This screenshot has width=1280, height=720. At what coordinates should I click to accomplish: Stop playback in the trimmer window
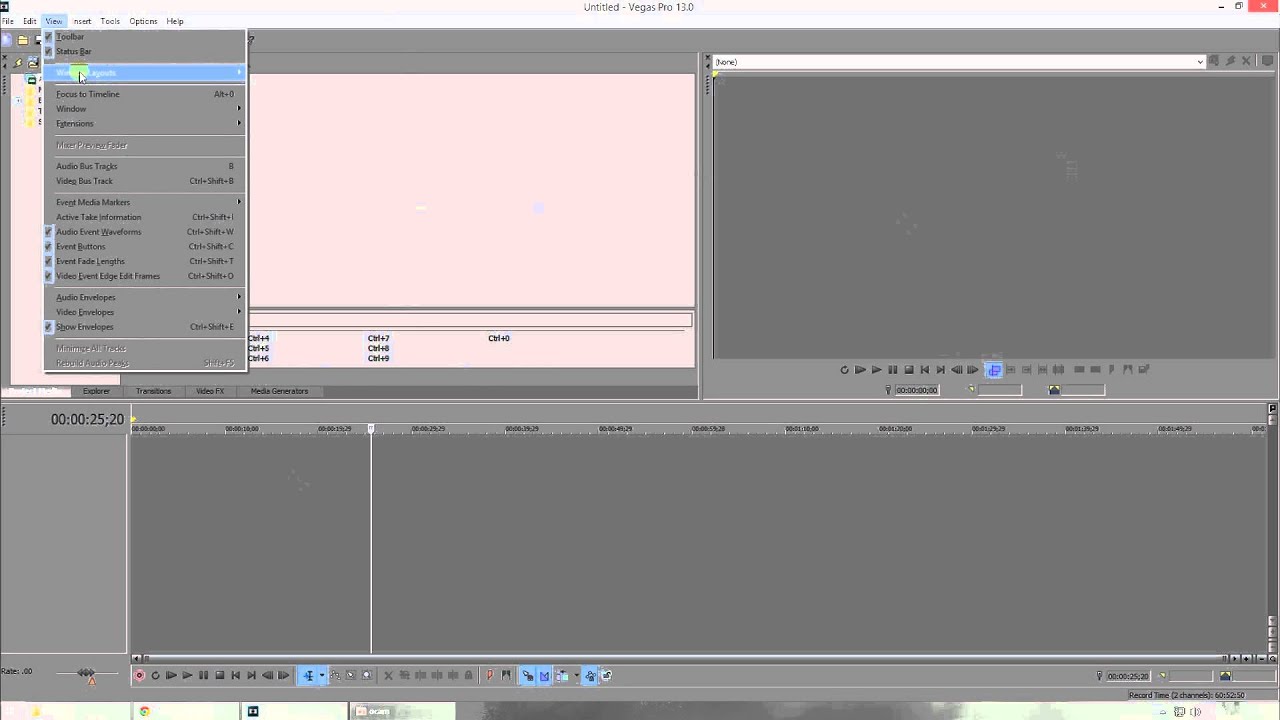[908, 370]
